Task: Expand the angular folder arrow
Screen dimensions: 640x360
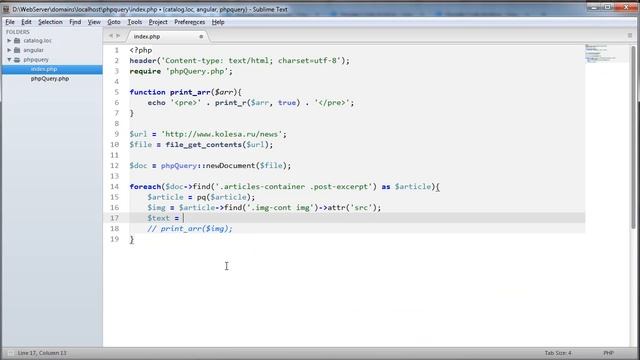Action: click(9, 50)
